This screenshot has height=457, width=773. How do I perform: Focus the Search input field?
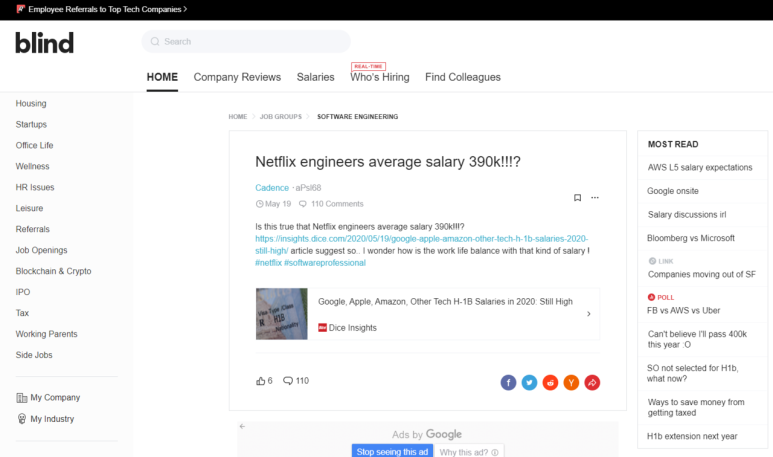pos(246,41)
